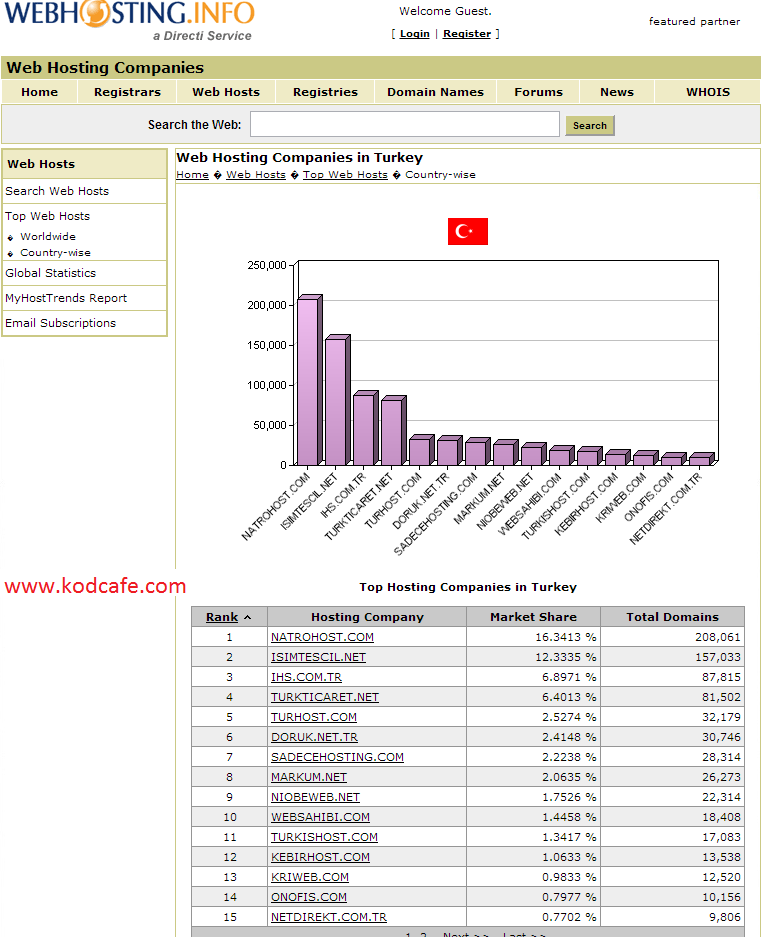Open the Registries menu tab

pos(325,92)
